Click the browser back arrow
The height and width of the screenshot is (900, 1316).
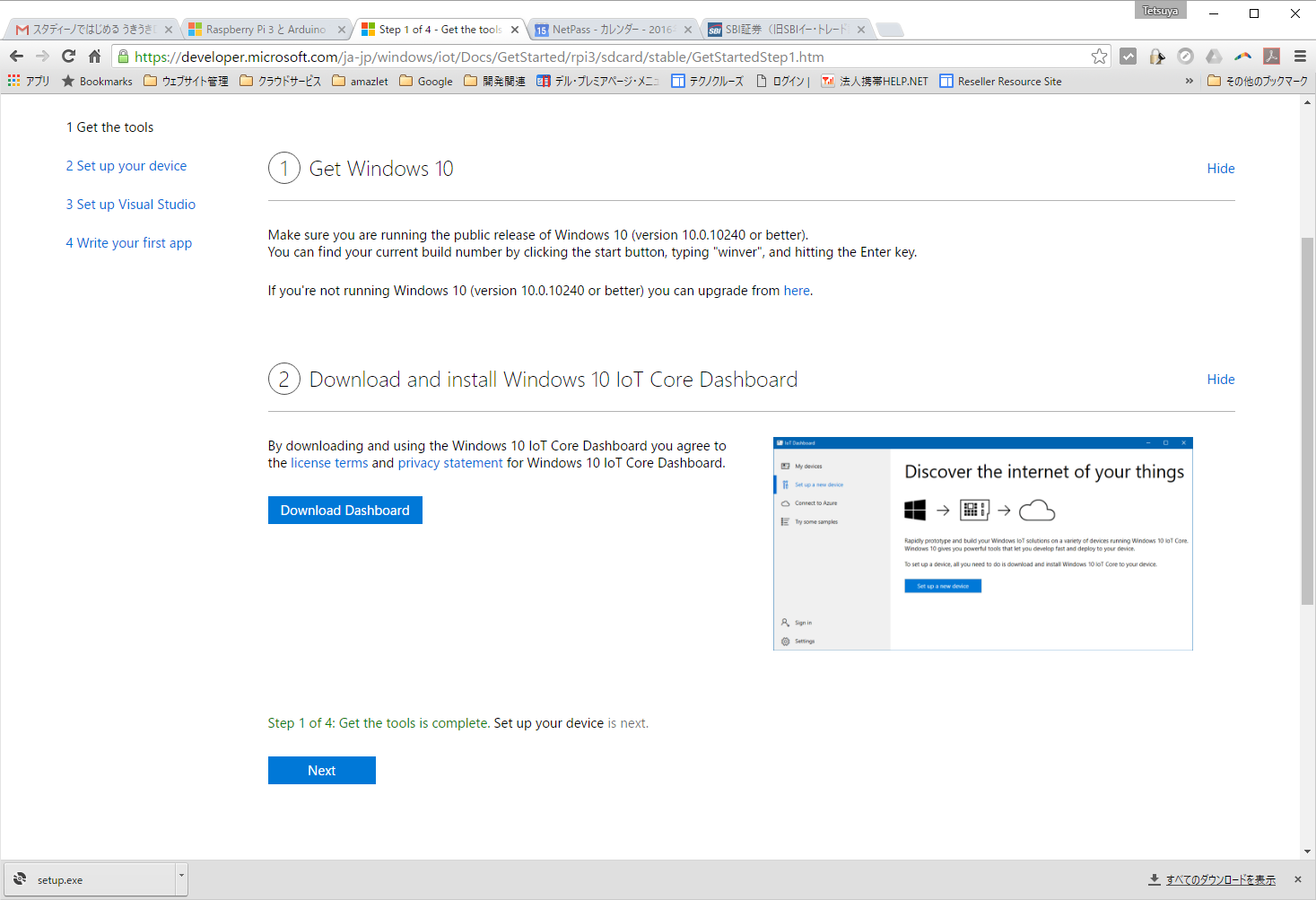click(16, 57)
